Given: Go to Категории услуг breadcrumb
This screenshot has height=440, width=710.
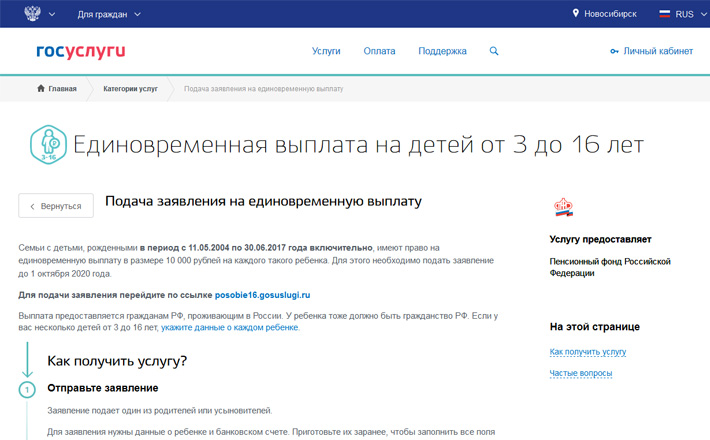Looking at the screenshot, I should (x=130, y=89).
